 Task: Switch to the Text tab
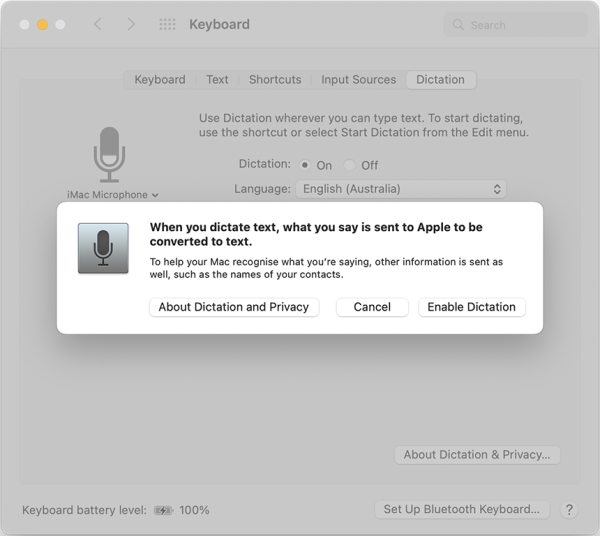pyautogui.click(x=217, y=80)
